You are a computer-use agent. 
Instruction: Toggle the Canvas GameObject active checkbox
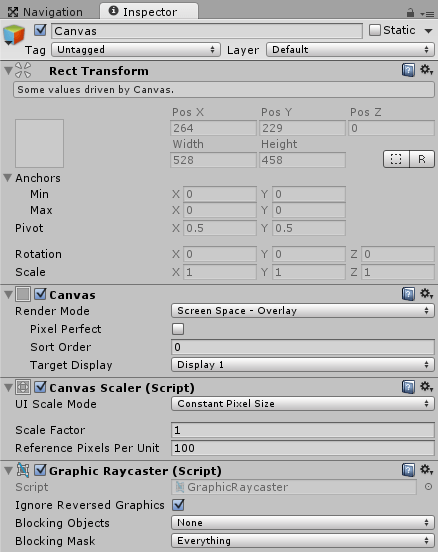tap(40, 30)
